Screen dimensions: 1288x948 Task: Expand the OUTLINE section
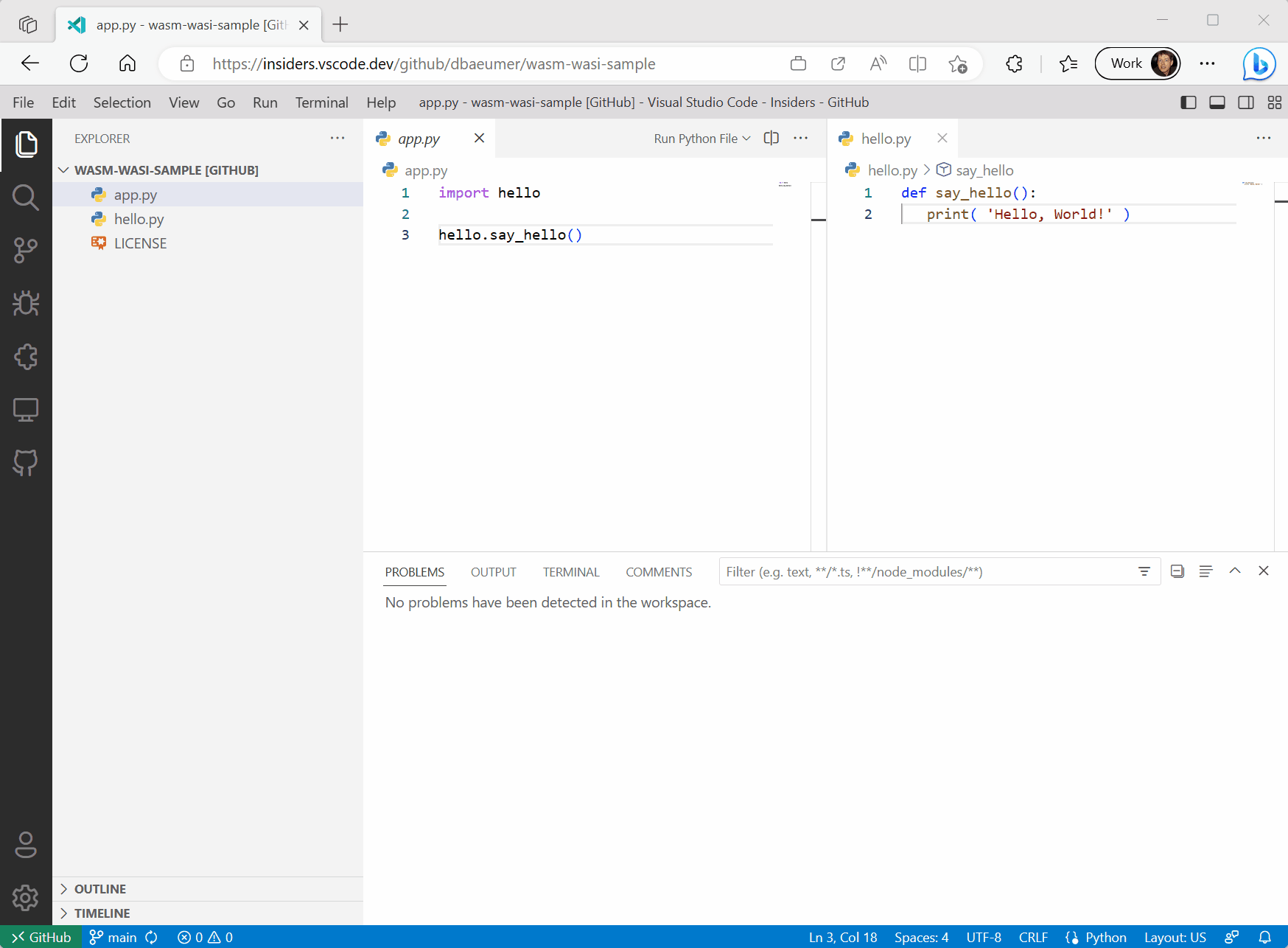[x=100, y=888]
